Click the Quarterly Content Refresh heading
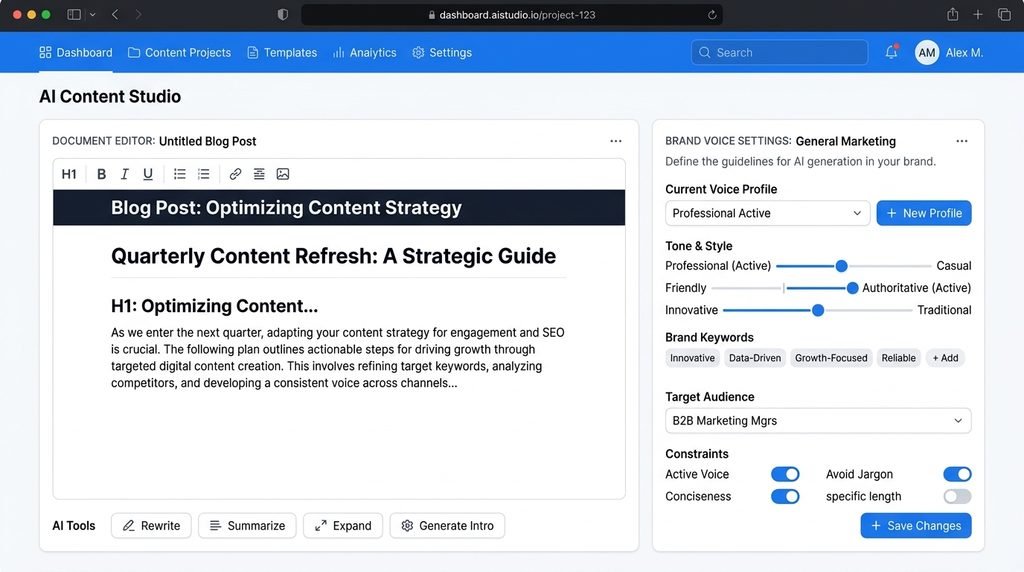Image resolution: width=1024 pixels, height=572 pixels. pyautogui.click(x=333, y=256)
